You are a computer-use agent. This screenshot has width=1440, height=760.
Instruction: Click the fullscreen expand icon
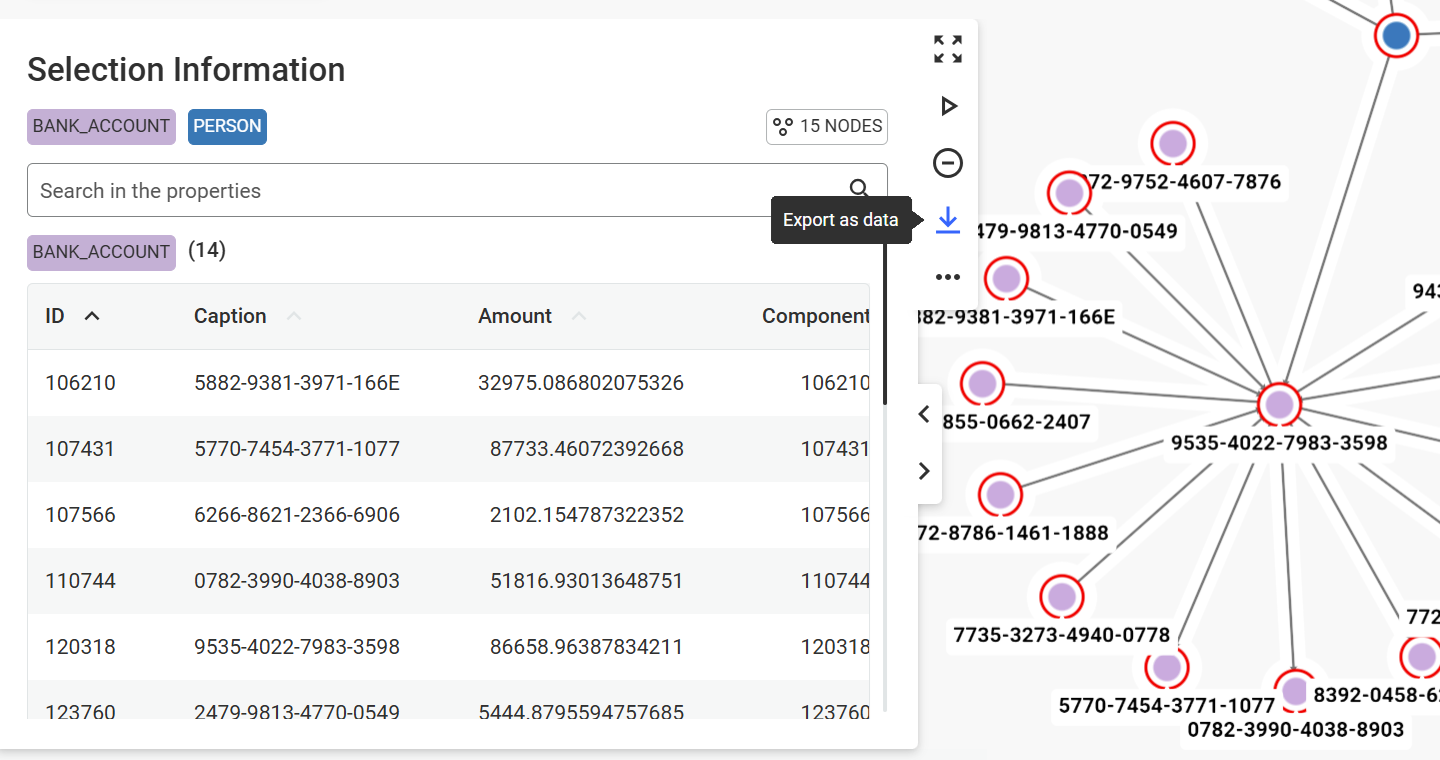coord(947,49)
